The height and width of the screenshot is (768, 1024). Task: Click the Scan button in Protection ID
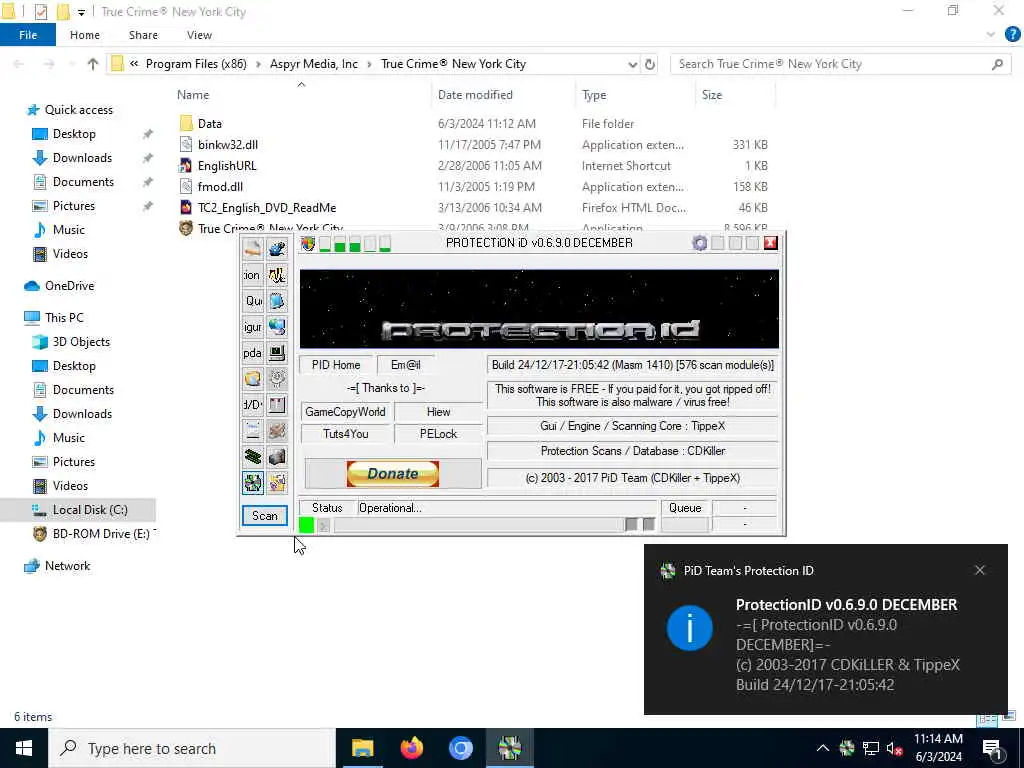tap(264, 515)
